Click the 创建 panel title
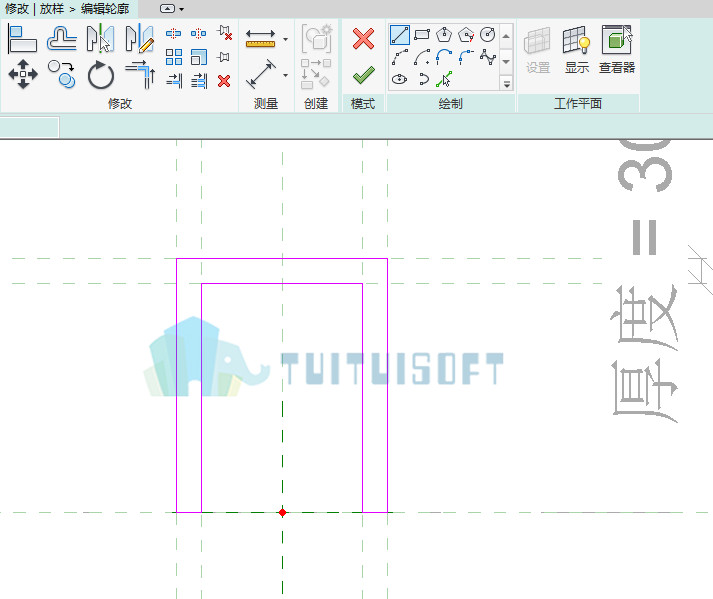Image resolution: width=713 pixels, height=599 pixels. (x=316, y=104)
